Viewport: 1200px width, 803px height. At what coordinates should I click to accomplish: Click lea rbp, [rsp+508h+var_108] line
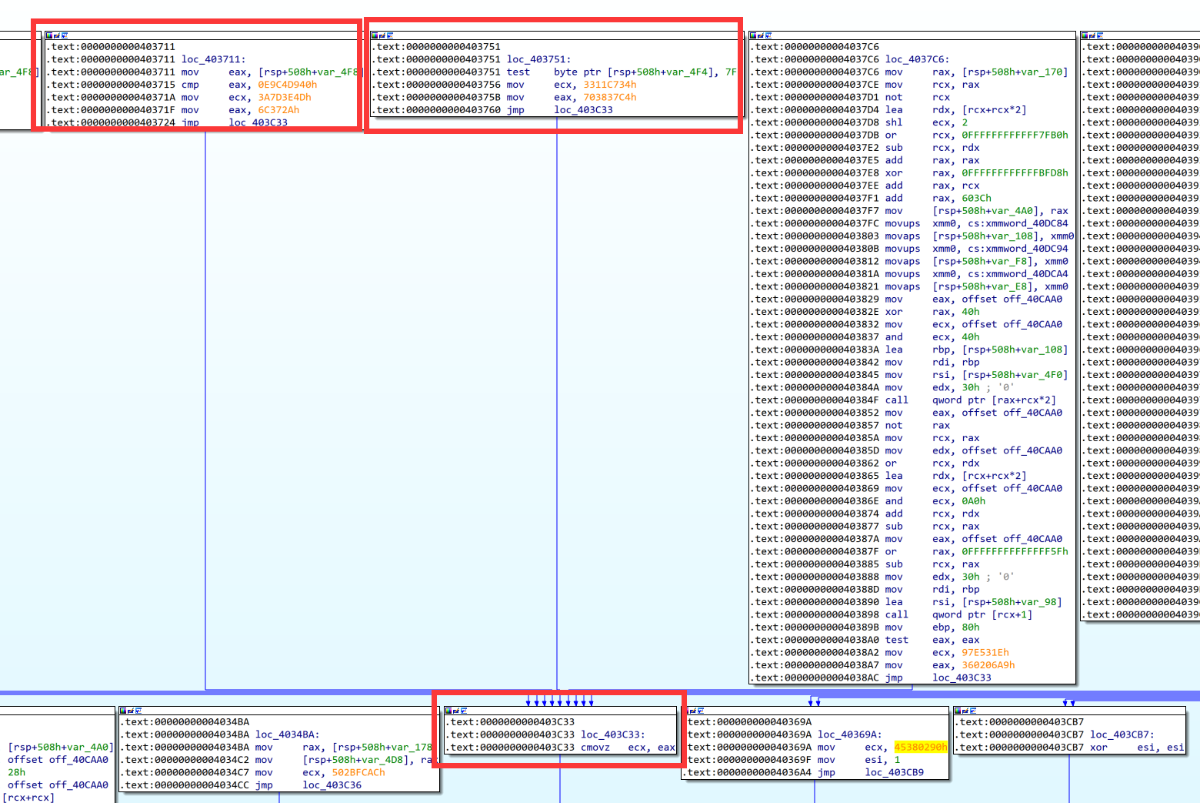tap(910, 349)
